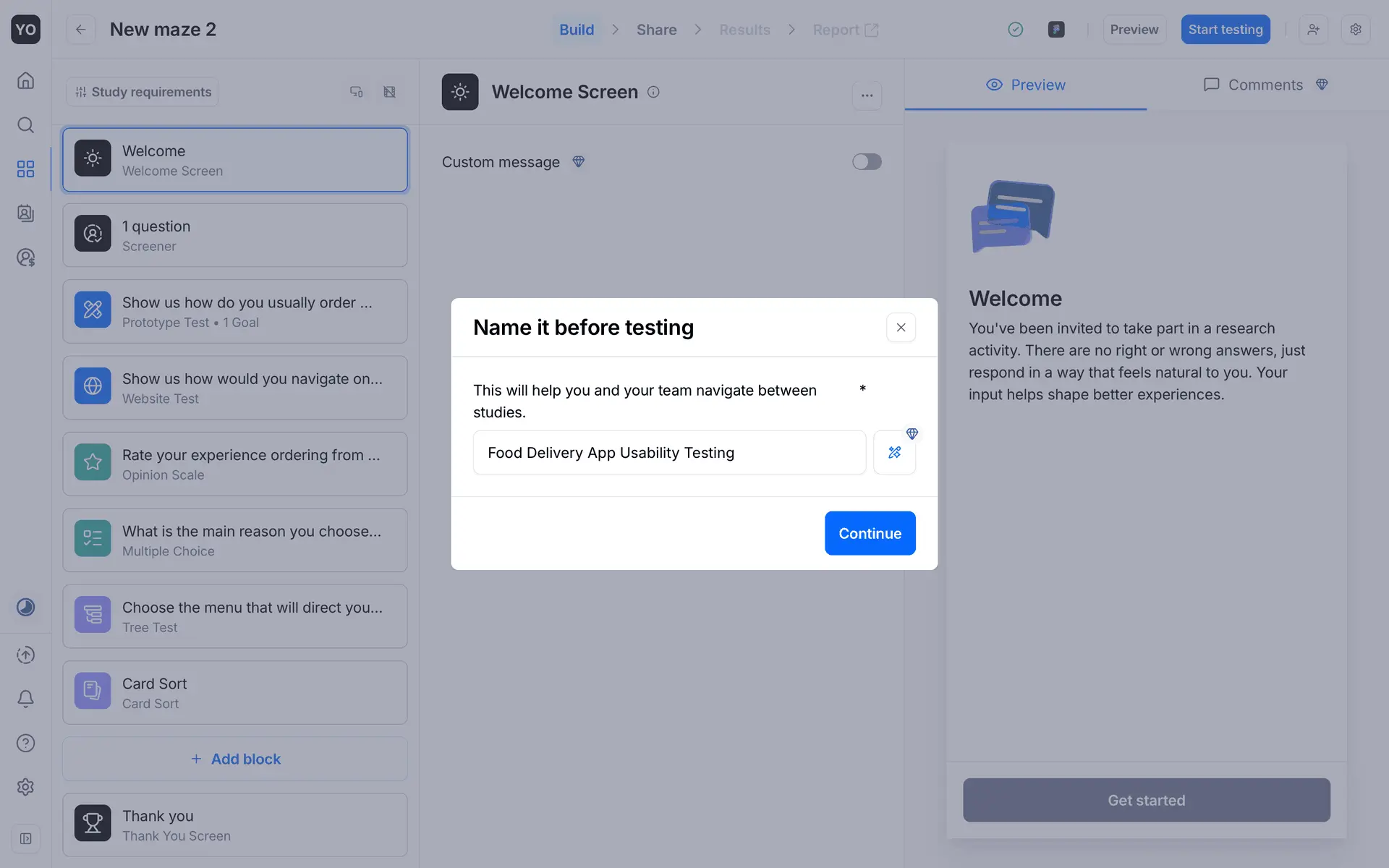This screenshot has height=868, width=1389.
Task: Switch to the Comments tab
Action: pyautogui.click(x=1265, y=85)
